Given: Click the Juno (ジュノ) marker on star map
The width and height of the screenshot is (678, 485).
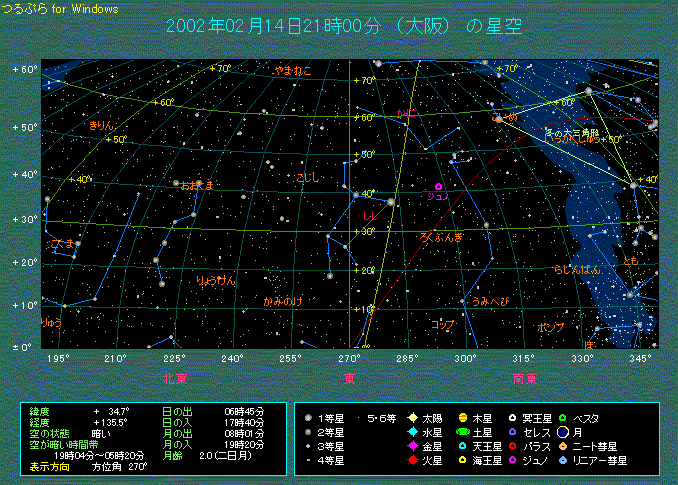Looking at the screenshot, I should pos(438,187).
